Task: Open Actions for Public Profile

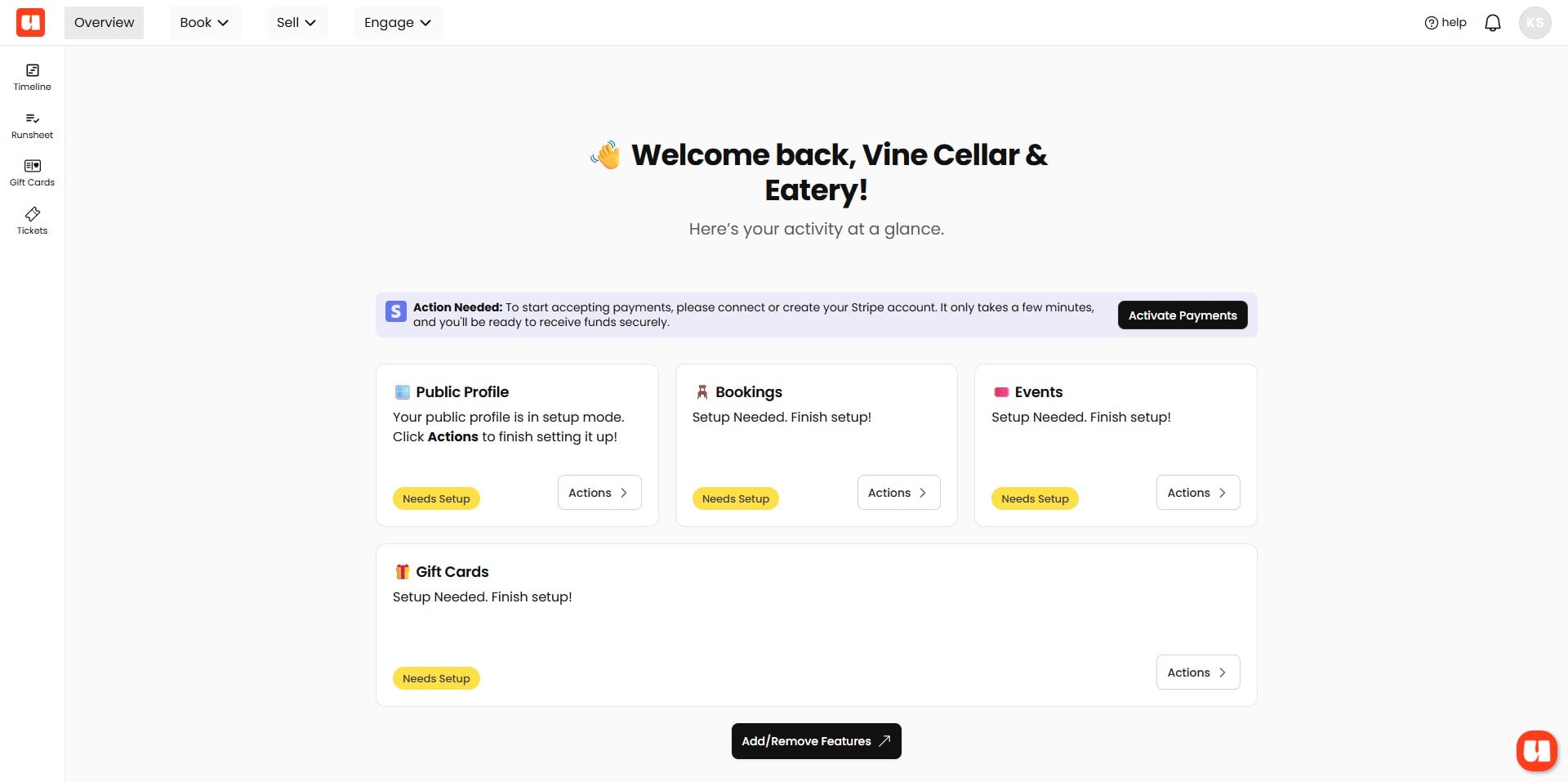Action: [599, 493]
